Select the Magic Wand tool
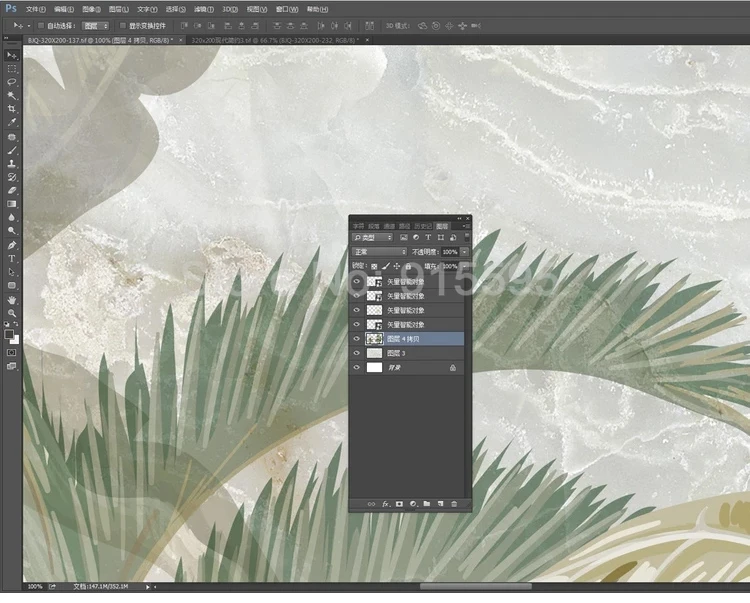Screen dimensions: 750x603 click(12, 96)
